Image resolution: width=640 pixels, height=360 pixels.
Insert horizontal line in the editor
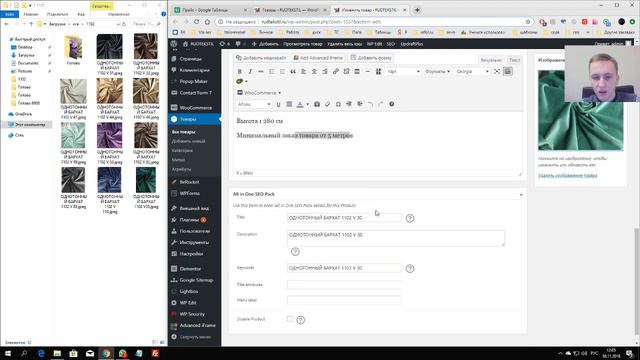[367, 71]
